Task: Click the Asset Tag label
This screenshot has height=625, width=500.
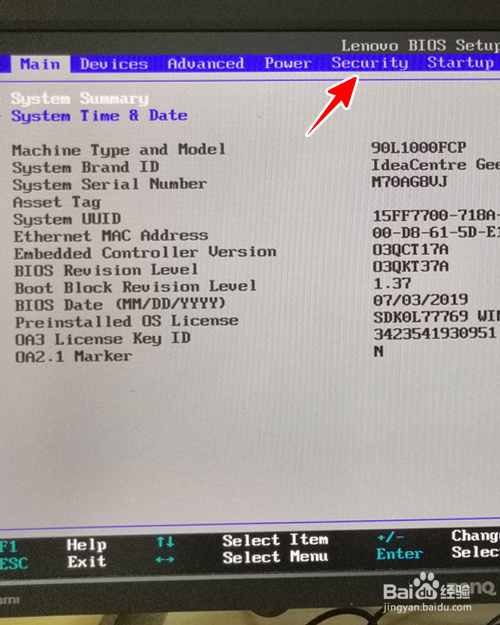Action: click(x=57, y=202)
